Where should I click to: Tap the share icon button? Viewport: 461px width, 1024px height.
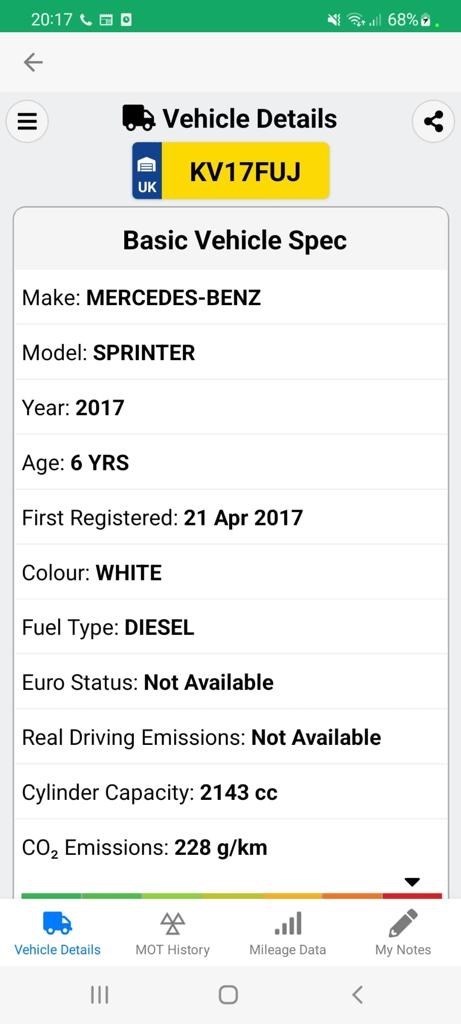point(434,121)
